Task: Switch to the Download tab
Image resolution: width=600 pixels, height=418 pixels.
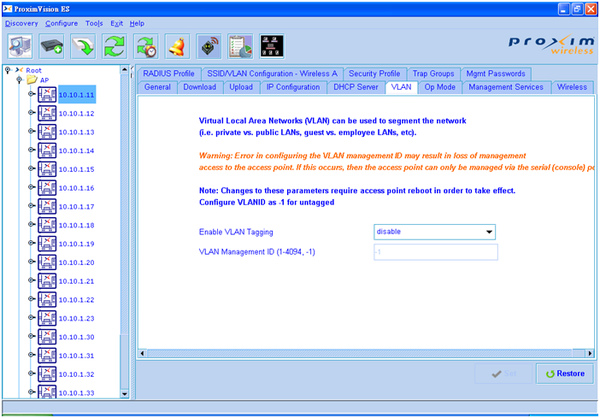Action: (x=200, y=87)
